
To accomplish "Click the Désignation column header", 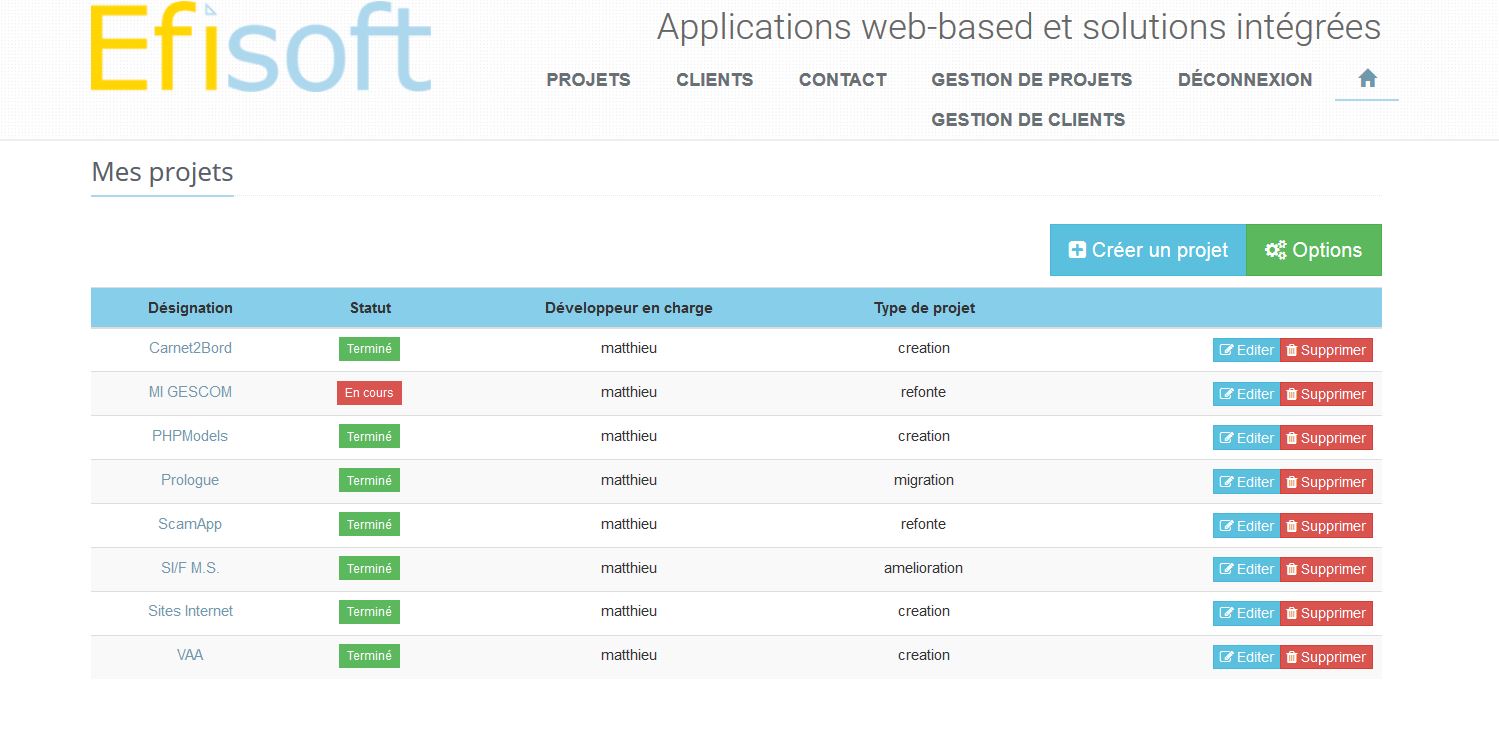I will tap(190, 308).
